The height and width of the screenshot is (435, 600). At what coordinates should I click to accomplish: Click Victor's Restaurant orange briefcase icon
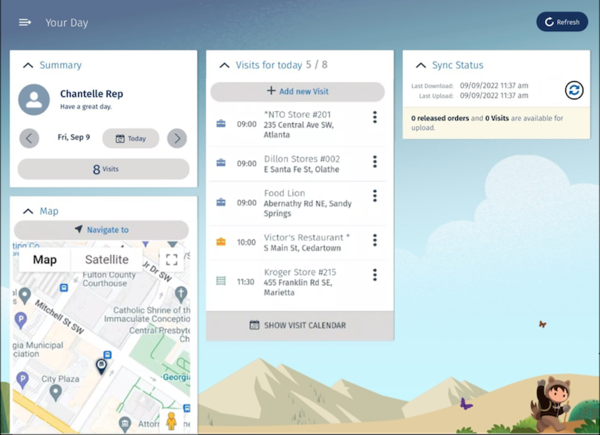(221, 242)
